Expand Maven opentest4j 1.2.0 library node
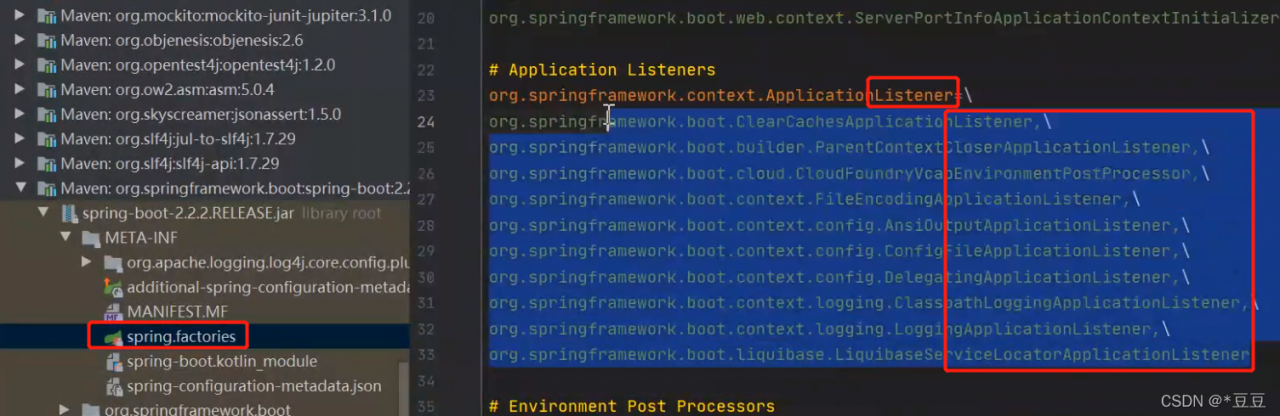1280x416 pixels. pos(22,65)
